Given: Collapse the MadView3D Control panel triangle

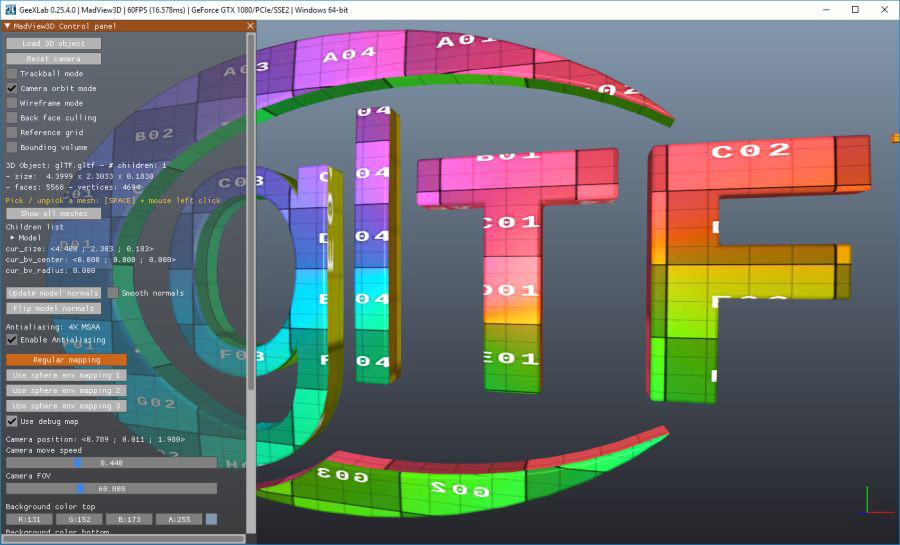Looking at the screenshot, I should point(7,26).
